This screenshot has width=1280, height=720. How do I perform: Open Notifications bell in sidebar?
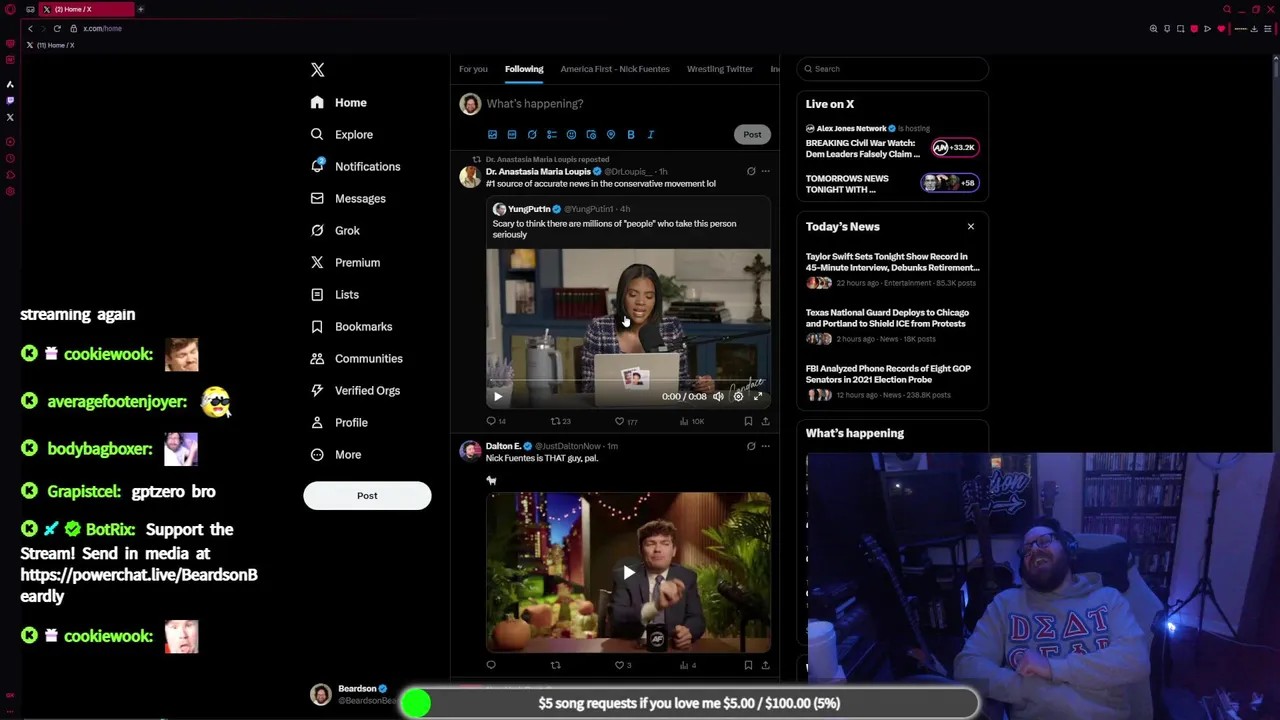tap(356, 167)
